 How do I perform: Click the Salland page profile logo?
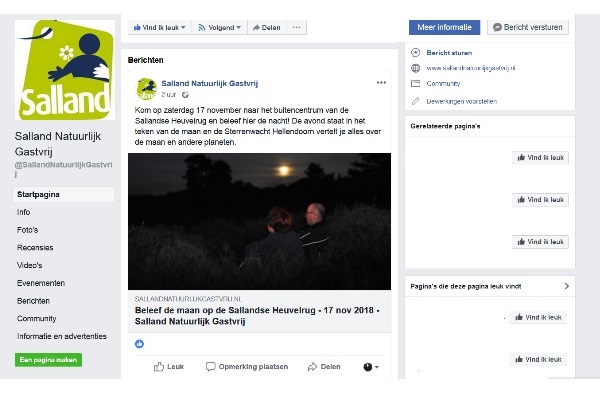(x=65, y=70)
